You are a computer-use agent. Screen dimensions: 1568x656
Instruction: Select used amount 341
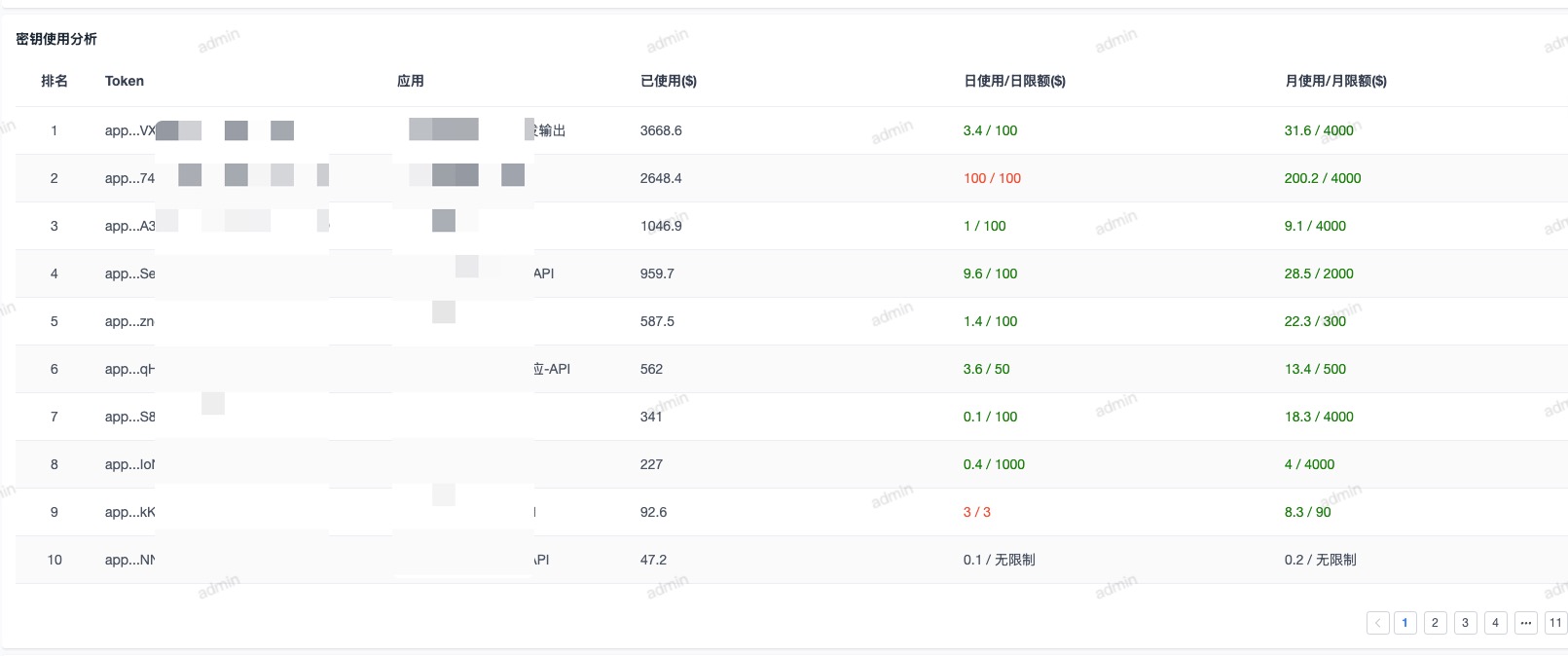point(651,417)
